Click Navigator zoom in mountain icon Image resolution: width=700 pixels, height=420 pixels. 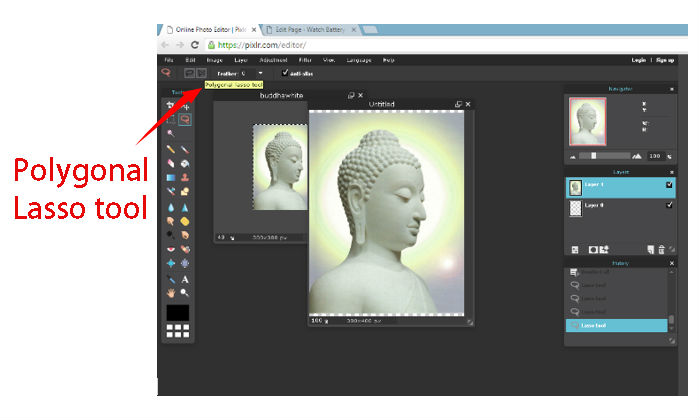coord(637,156)
